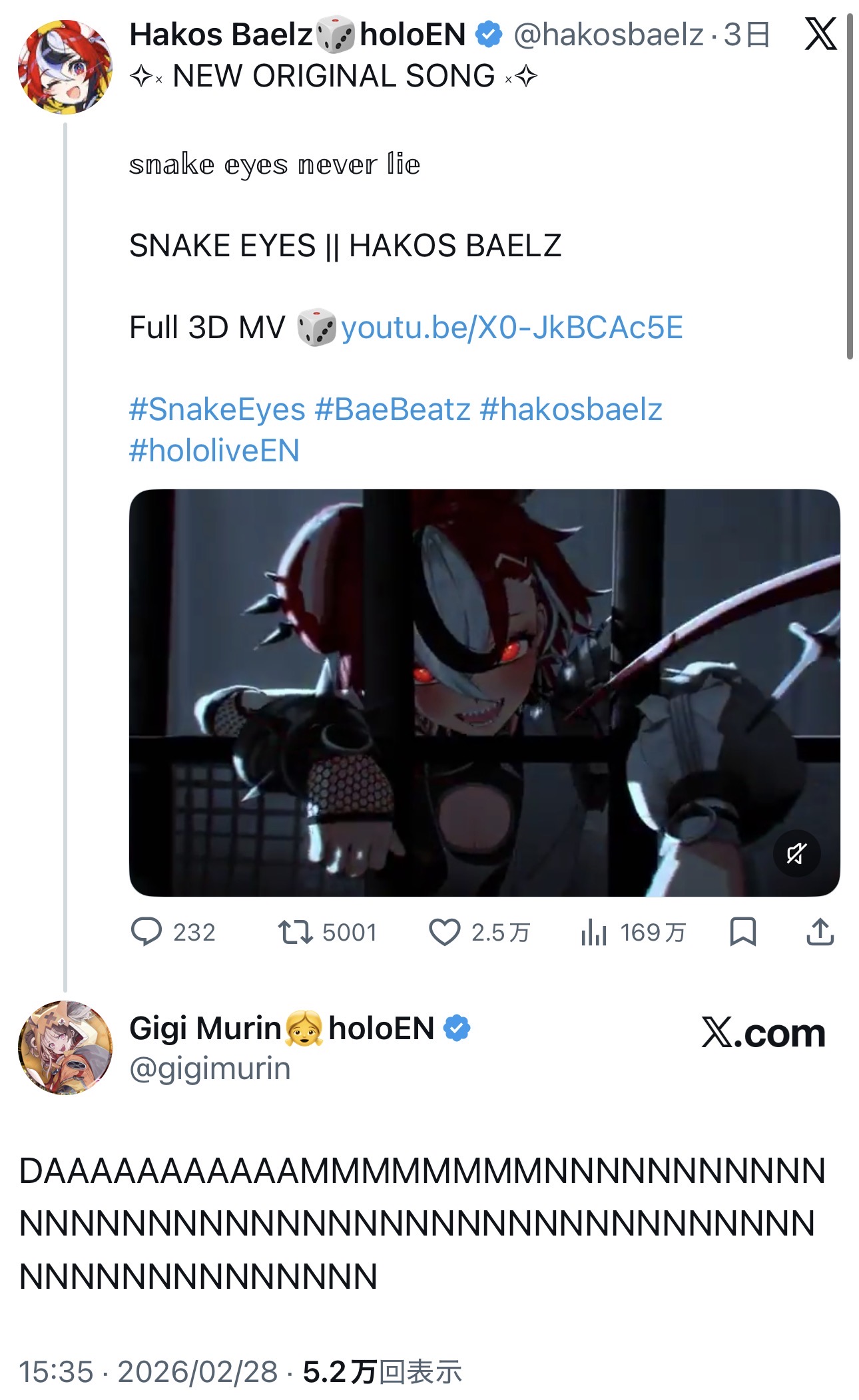
Task: Click the @hakosbaelz handle
Action: point(608,35)
